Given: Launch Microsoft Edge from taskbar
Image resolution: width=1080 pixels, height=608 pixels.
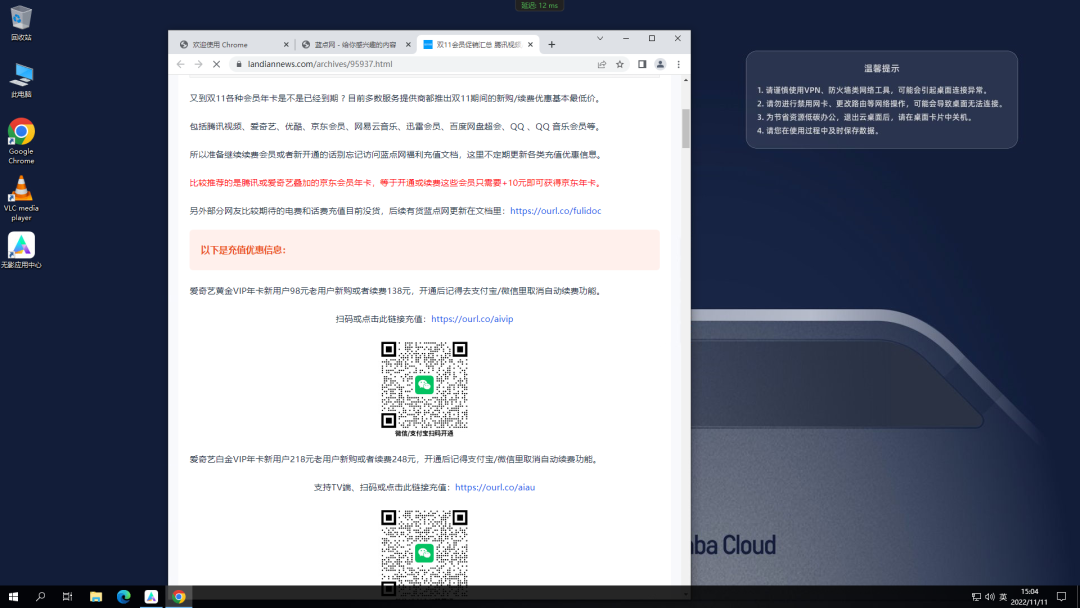Looking at the screenshot, I should coord(123,597).
